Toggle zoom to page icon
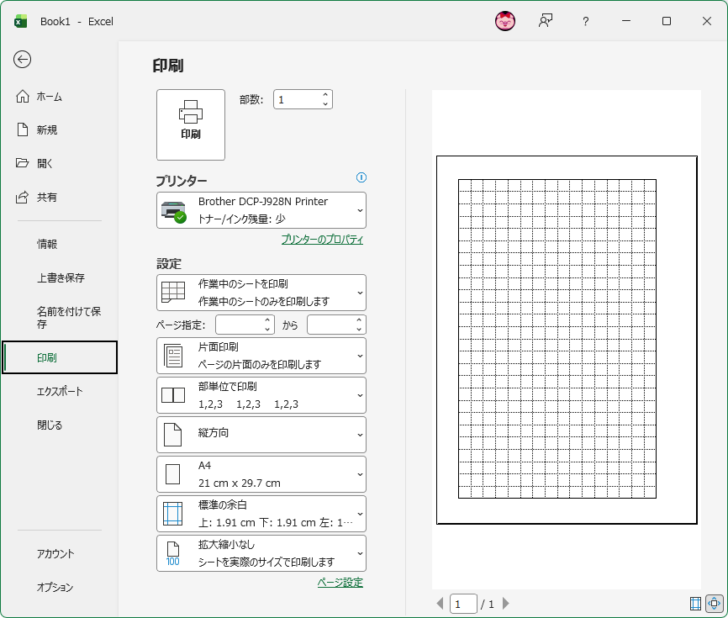Image resolution: width=728 pixels, height=618 pixels. pyautogui.click(x=714, y=603)
